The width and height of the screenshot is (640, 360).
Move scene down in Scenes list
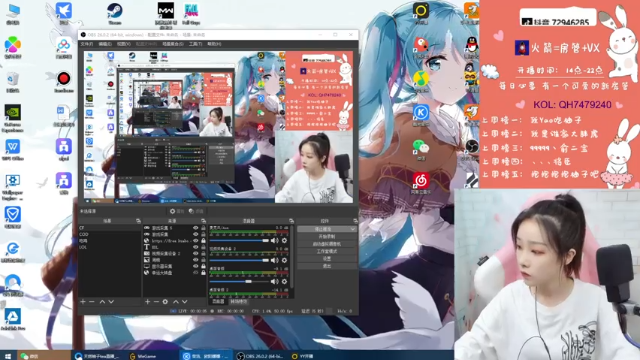[x=111, y=302]
